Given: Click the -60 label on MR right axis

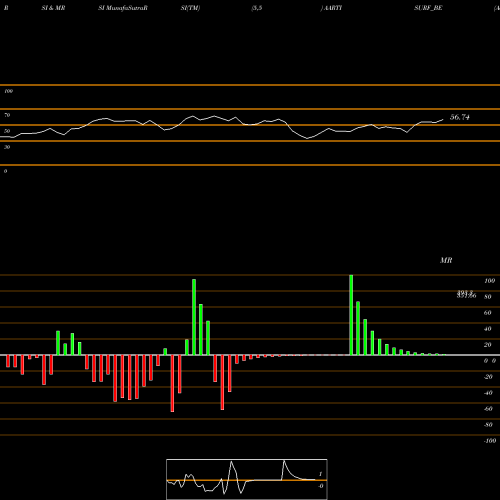Looking at the screenshot, I should click(x=488, y=409).
